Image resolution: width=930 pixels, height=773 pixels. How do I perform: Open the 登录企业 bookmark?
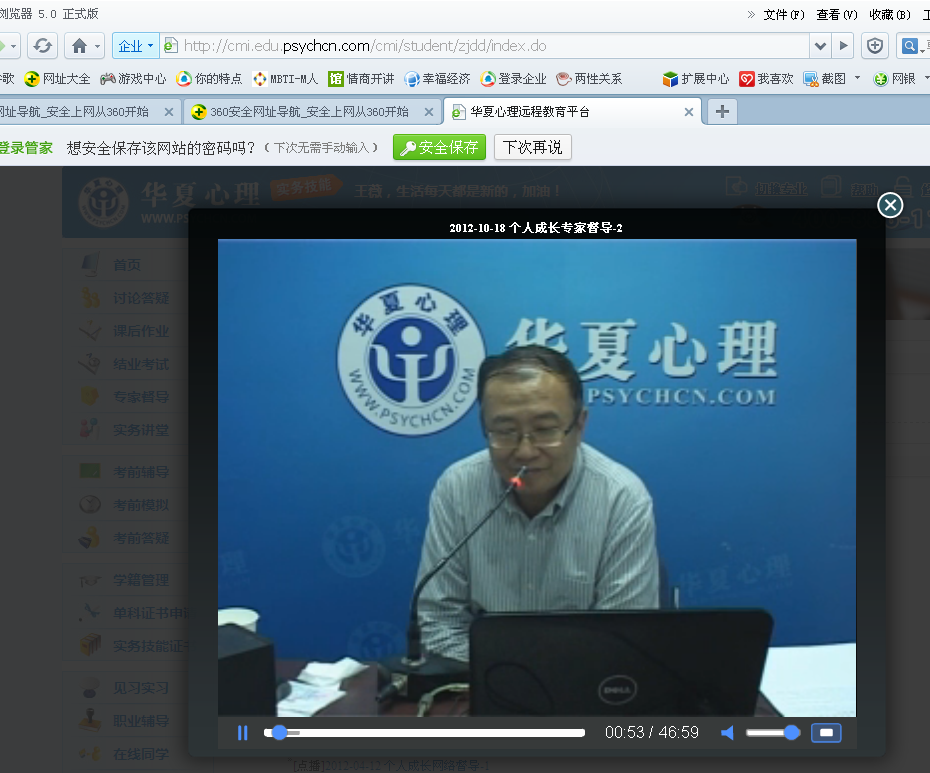pyautogui.click(x=514, y=78)
